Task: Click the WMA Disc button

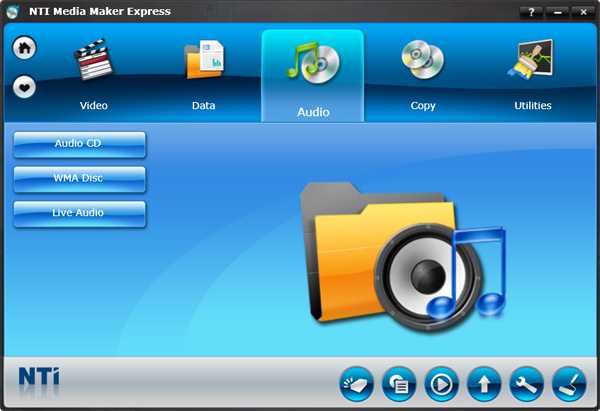Action: [80, 179]
